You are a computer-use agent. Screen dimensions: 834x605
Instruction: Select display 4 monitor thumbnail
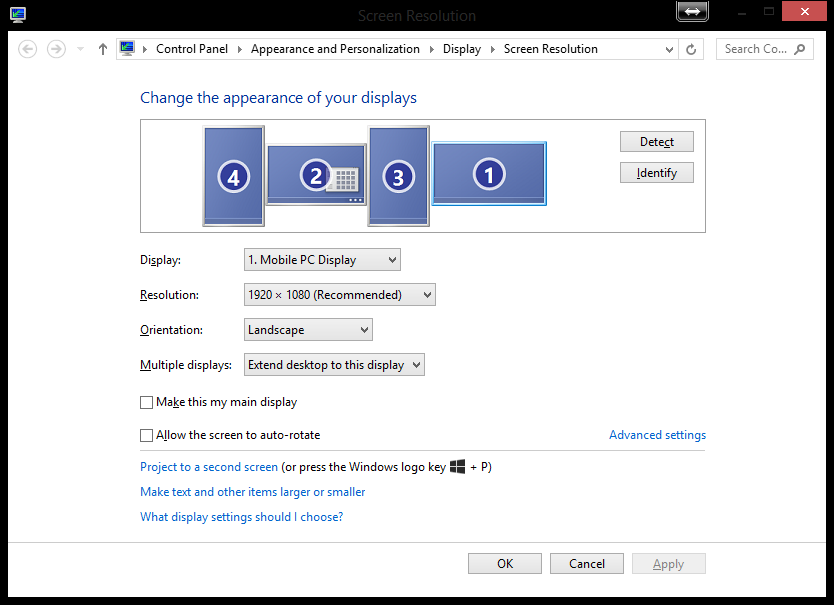pos(233,176)
